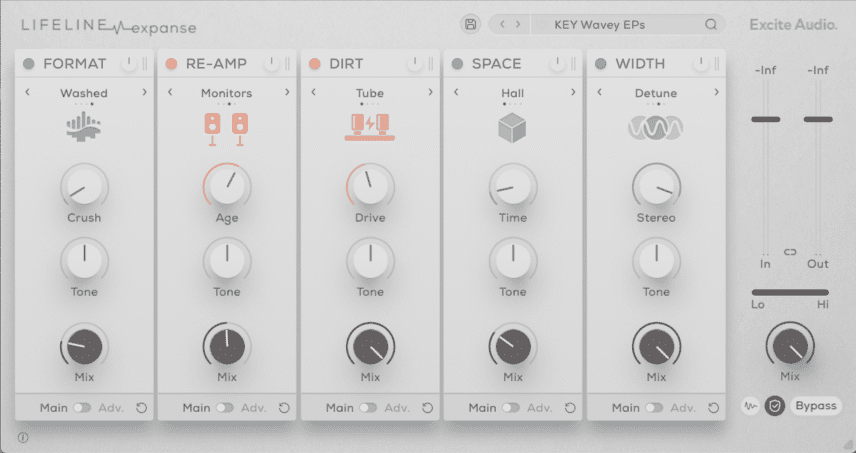Grab the WIDTH module drag handle
The height and width of the screenshot is (453, 856).
click(x=717, y=64)
